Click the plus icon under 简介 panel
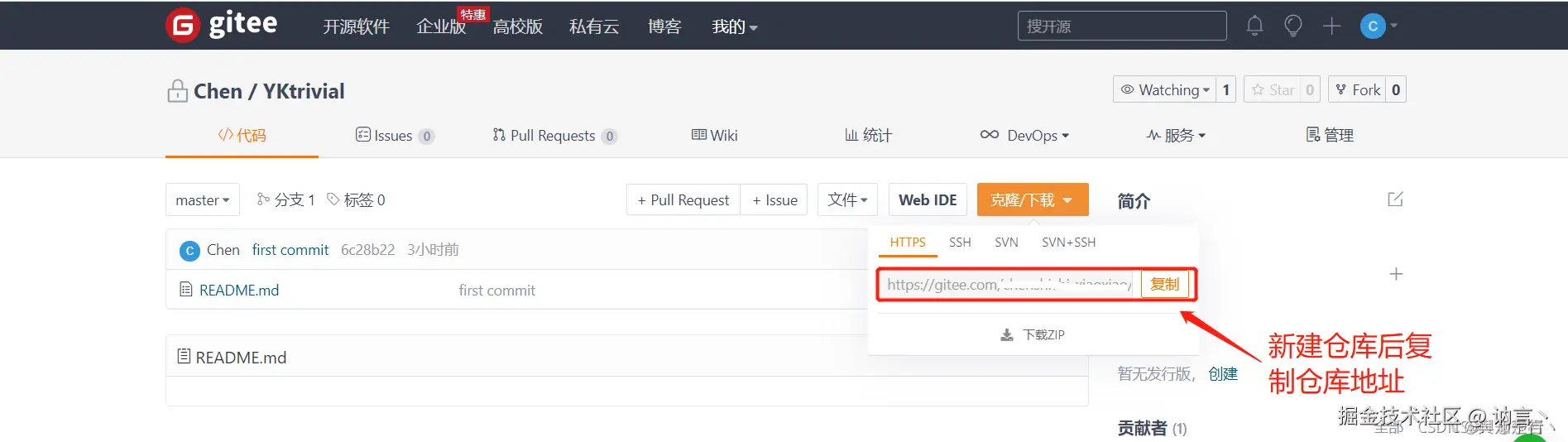Viewport: 1568px width, 442px height. click(1396, 274)
